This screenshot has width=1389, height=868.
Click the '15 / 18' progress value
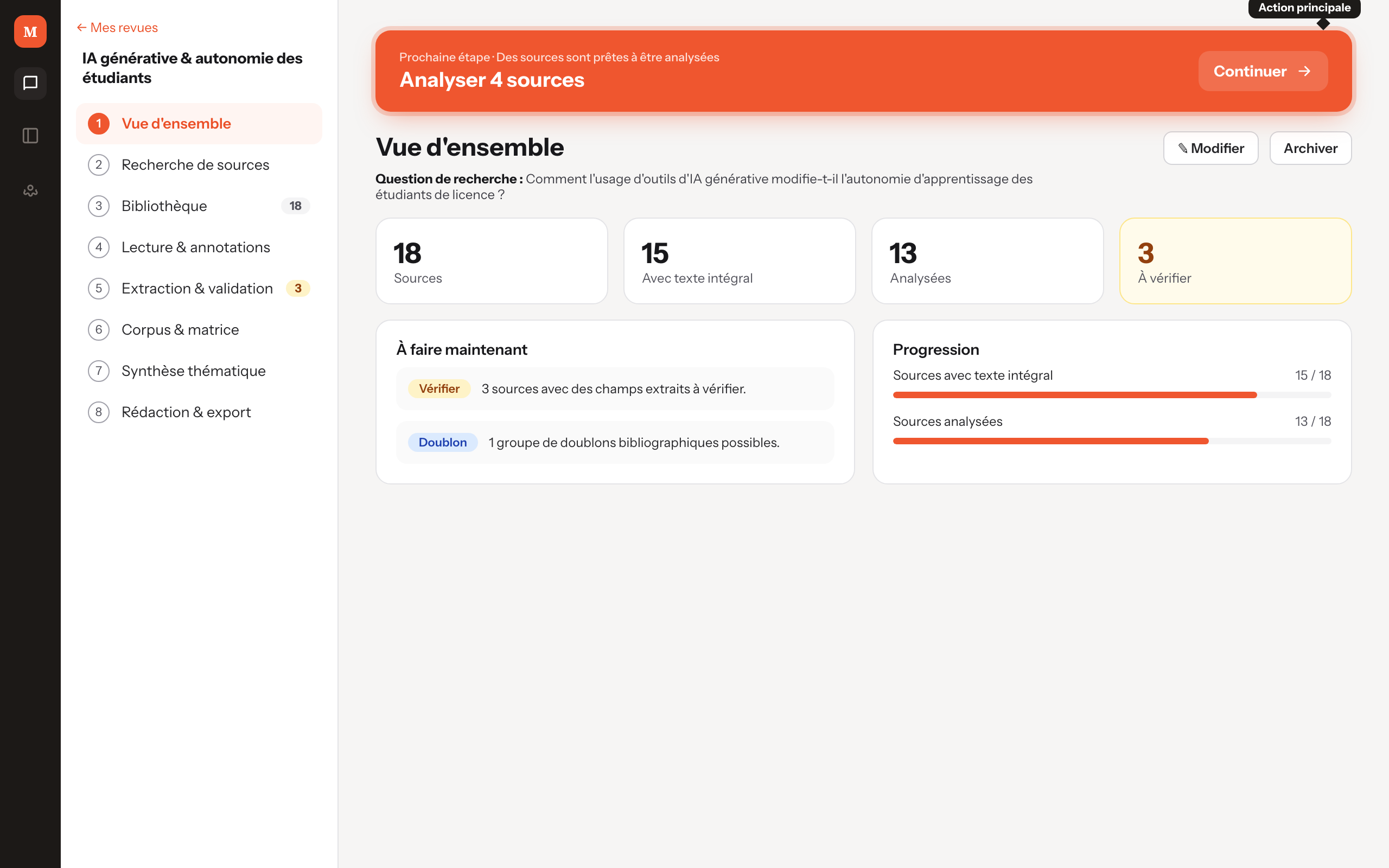tap(1312, 375)
